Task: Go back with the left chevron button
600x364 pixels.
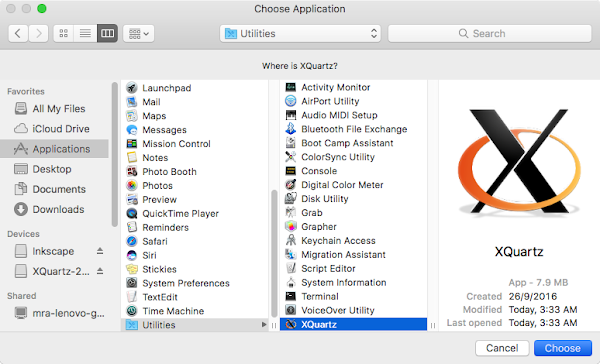Action: (x=18, y=34)
